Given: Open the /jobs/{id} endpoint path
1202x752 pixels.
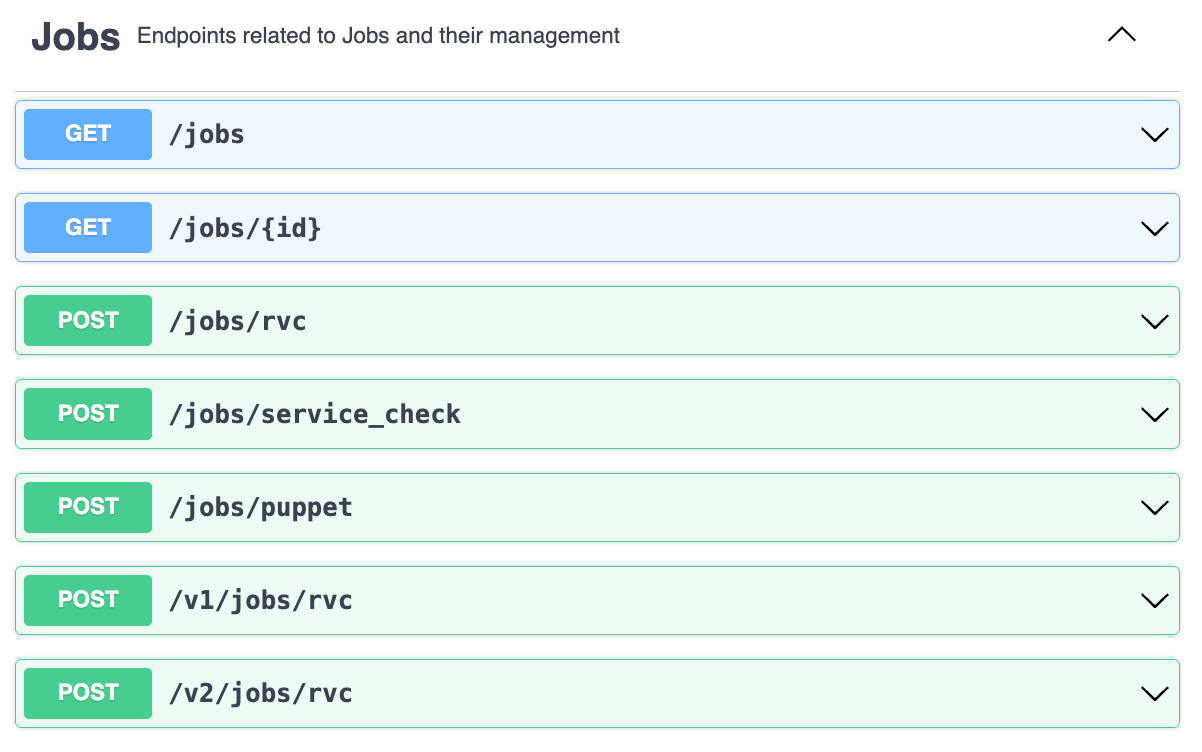Looking at the screenshot, I should 245,228.
